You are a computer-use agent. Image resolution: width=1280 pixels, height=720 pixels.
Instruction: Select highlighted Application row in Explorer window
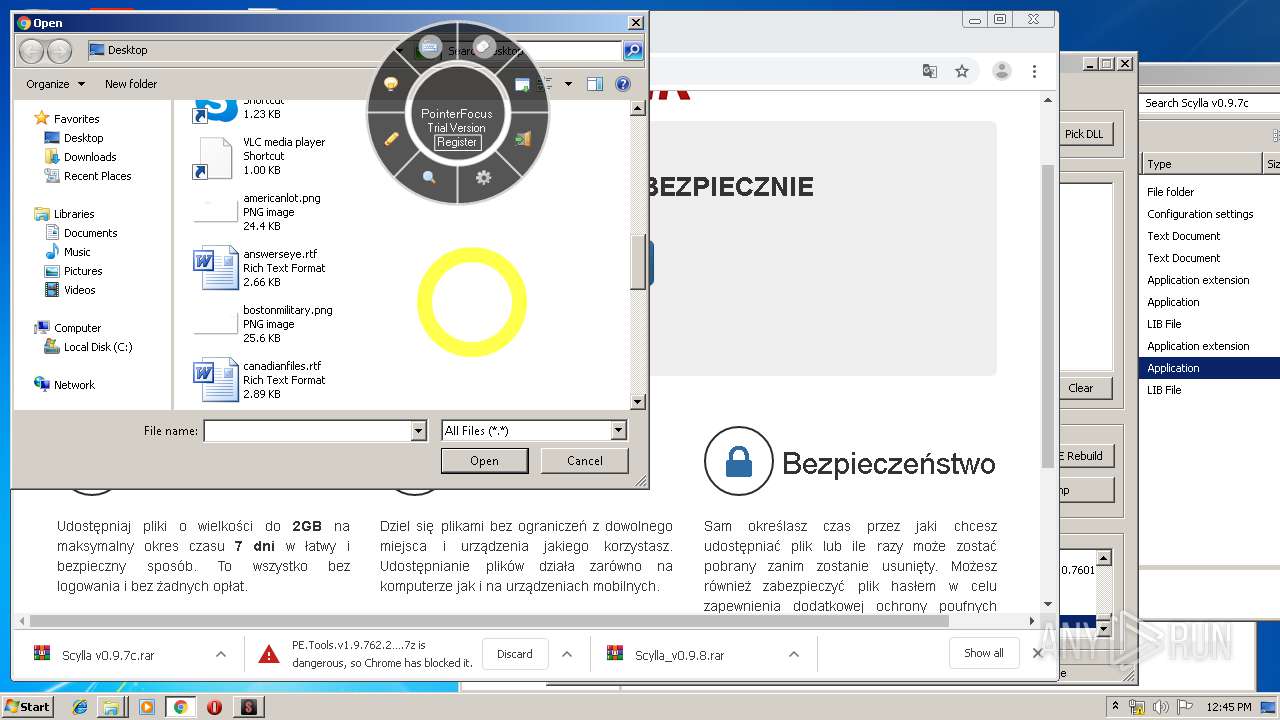click(x=1209, y=368)
